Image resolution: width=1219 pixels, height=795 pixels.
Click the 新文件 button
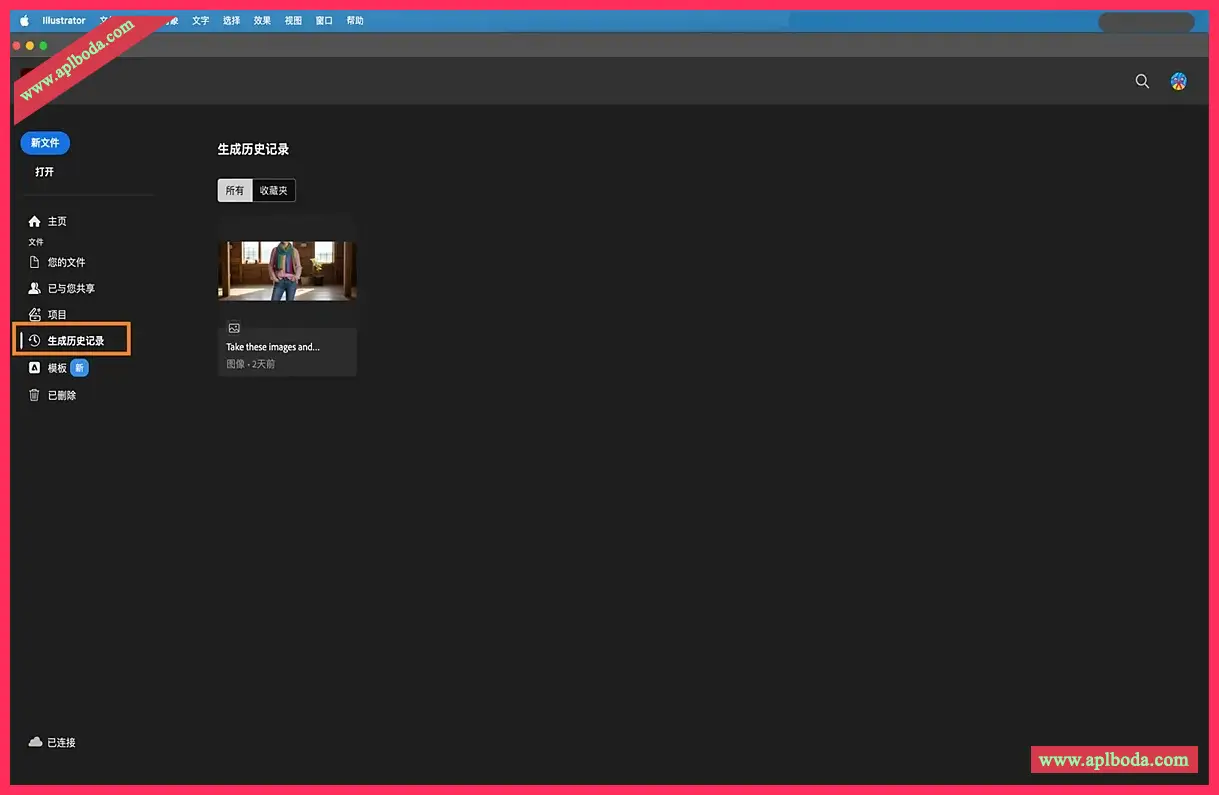[x=45, y=143]
